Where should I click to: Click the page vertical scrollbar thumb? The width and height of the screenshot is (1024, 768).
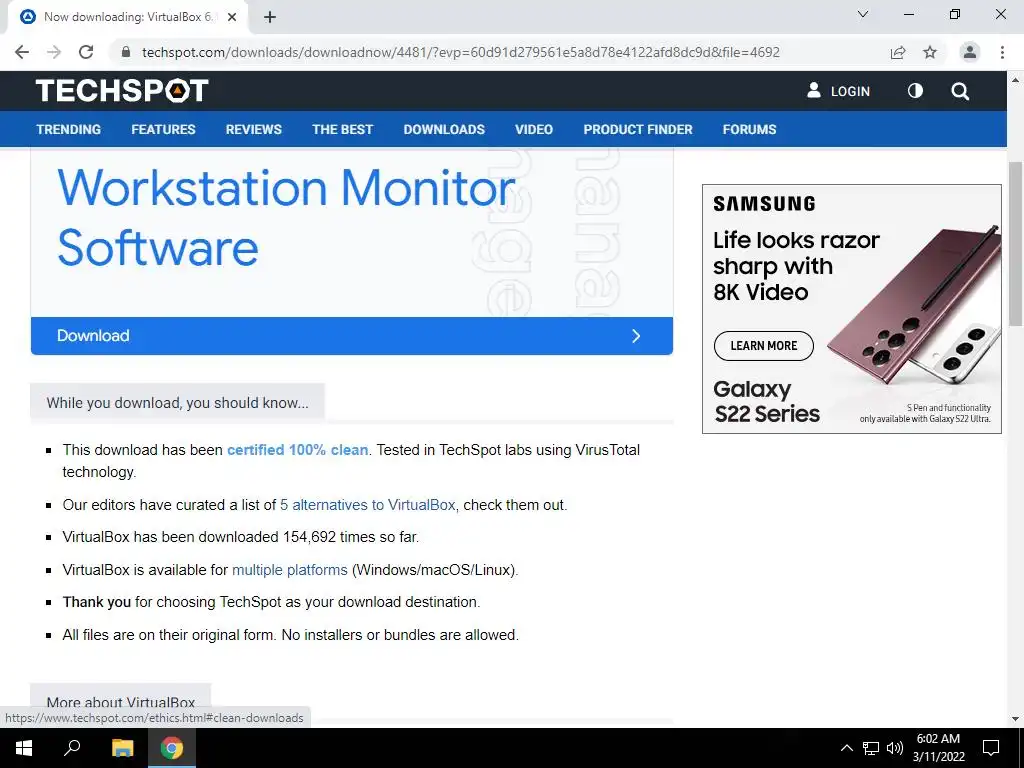(1015, 243)
